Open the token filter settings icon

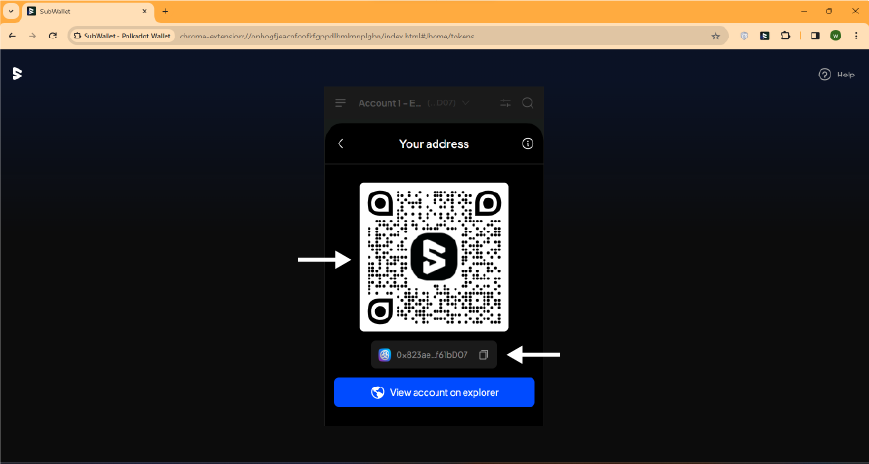point(505,103)
